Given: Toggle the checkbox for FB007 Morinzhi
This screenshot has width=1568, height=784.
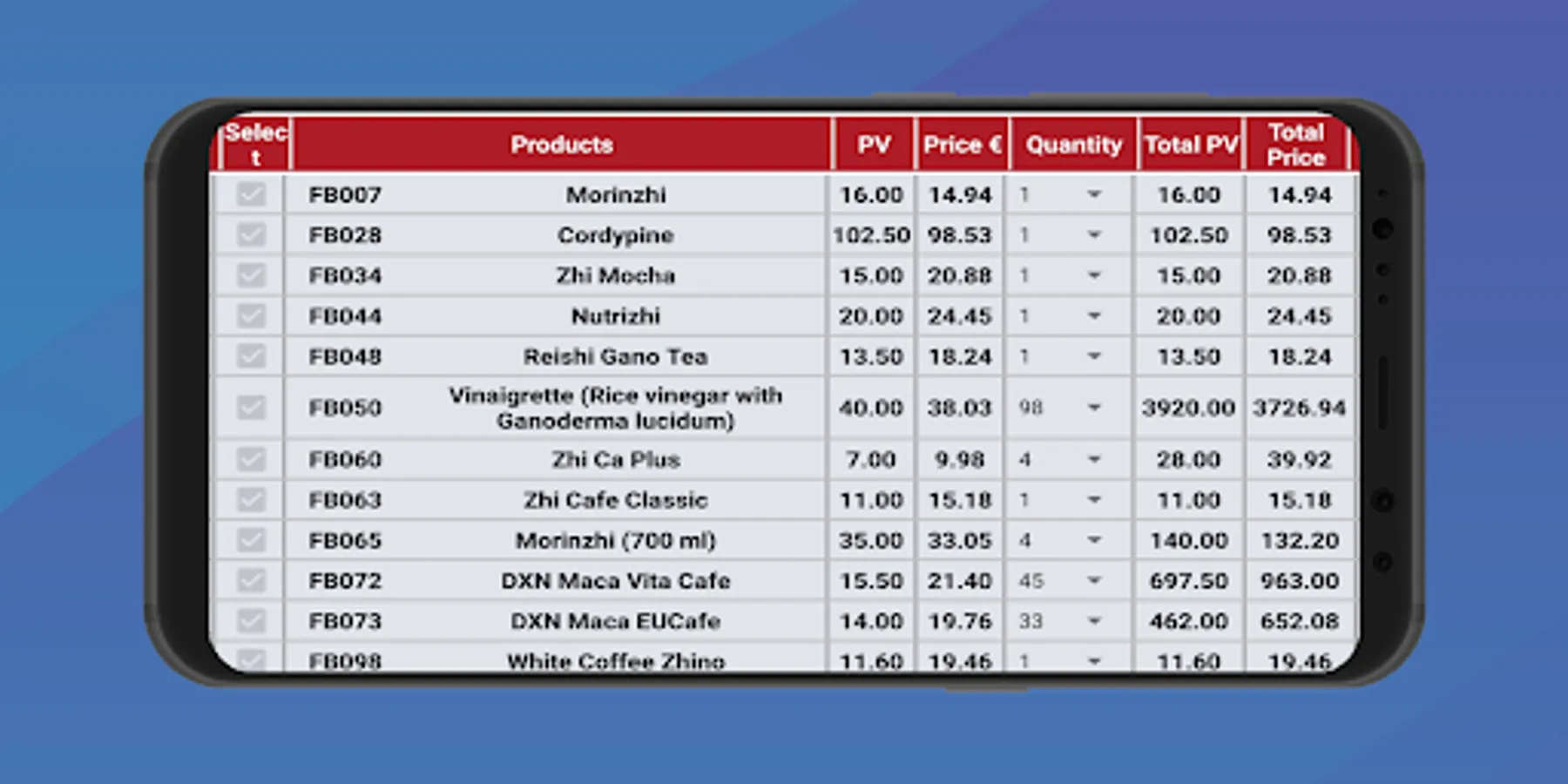Looking at the screenshot, I should coord(251,194).
